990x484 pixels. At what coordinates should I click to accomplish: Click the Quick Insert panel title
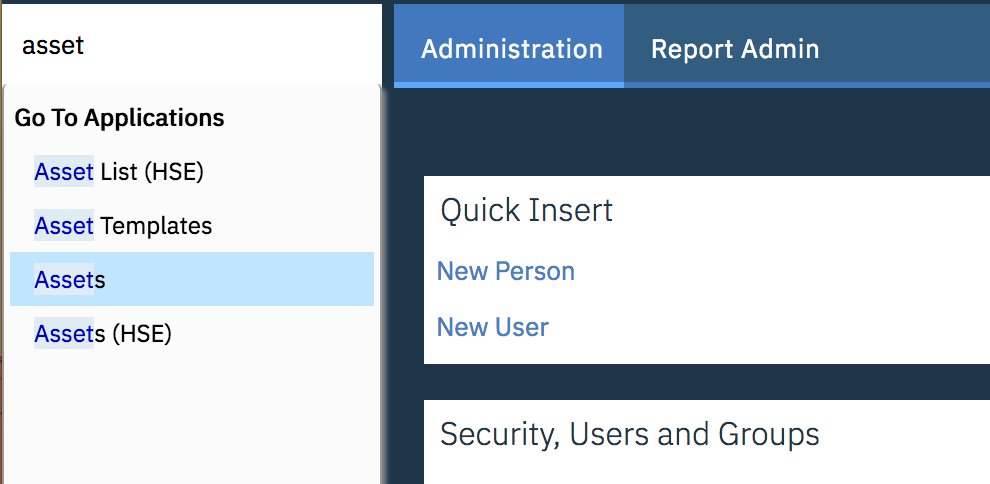(x=527, y=210)
